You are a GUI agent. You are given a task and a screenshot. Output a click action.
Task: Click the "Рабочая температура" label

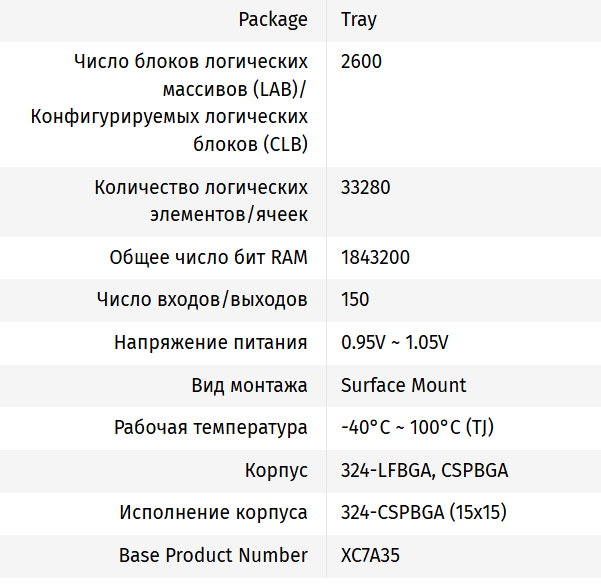tap(210, 428)
